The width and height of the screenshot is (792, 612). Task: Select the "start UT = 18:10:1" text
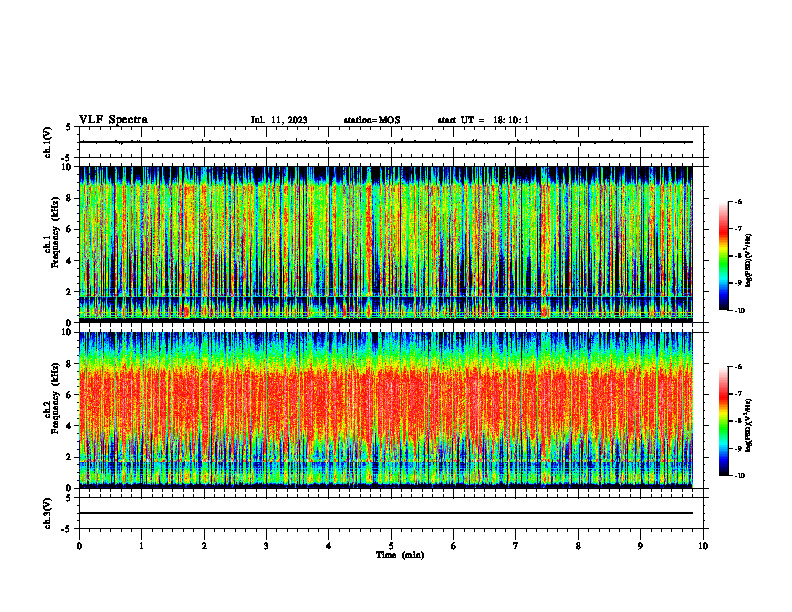[483, 120]
